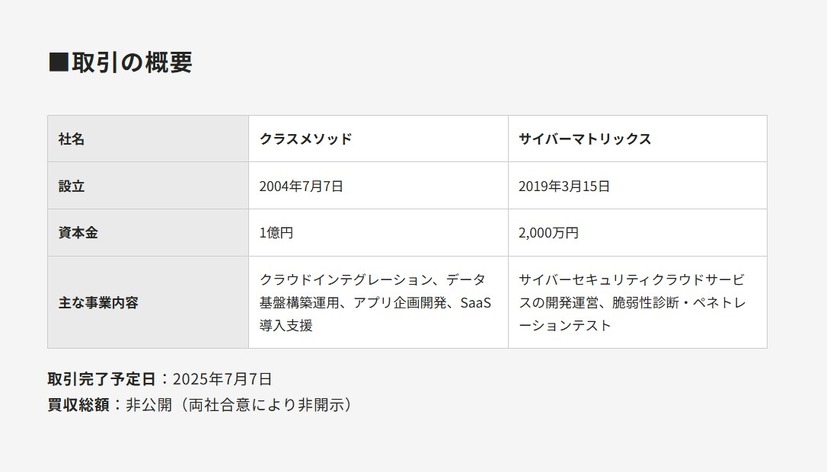
Task: Click the word SaaS in the business description
Action: click(475, 303)
